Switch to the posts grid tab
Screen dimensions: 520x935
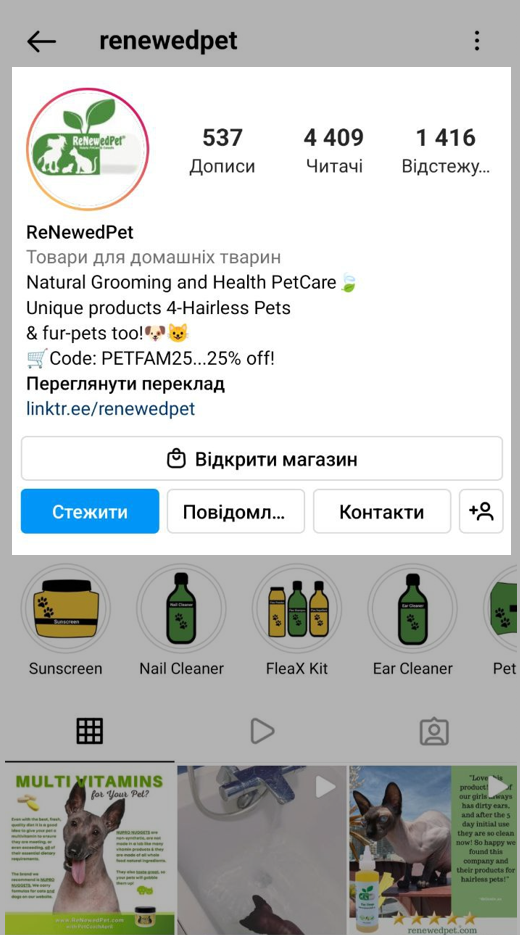(89, 730)
